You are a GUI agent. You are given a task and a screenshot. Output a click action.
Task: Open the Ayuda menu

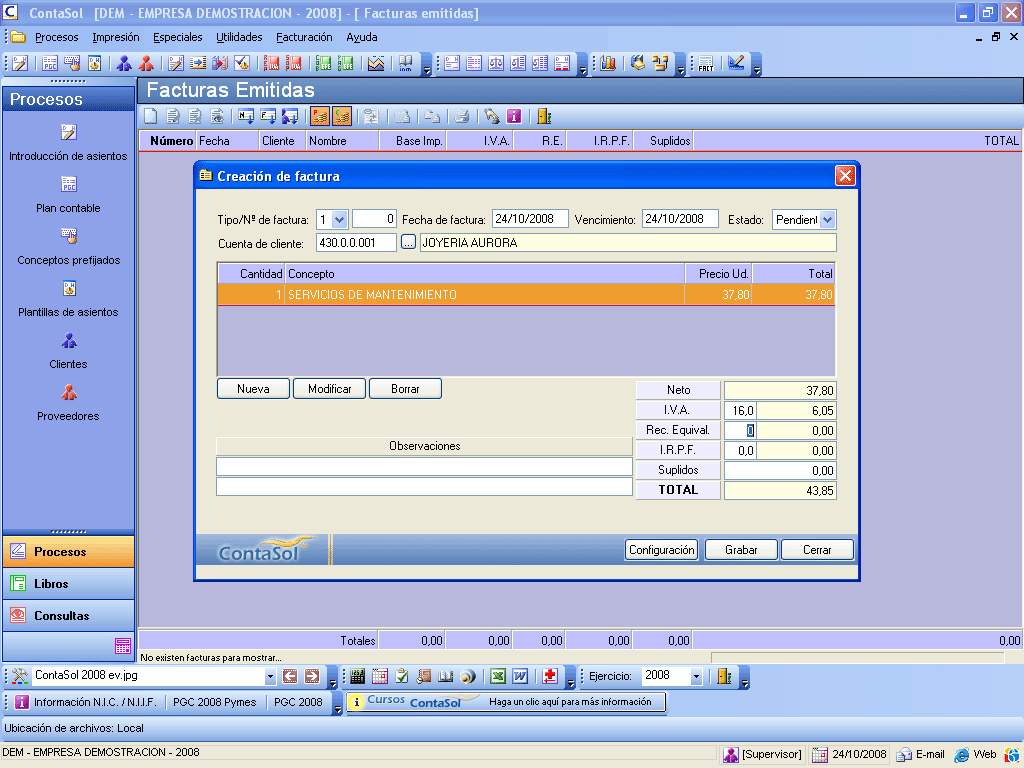click(x=362, y=37)
